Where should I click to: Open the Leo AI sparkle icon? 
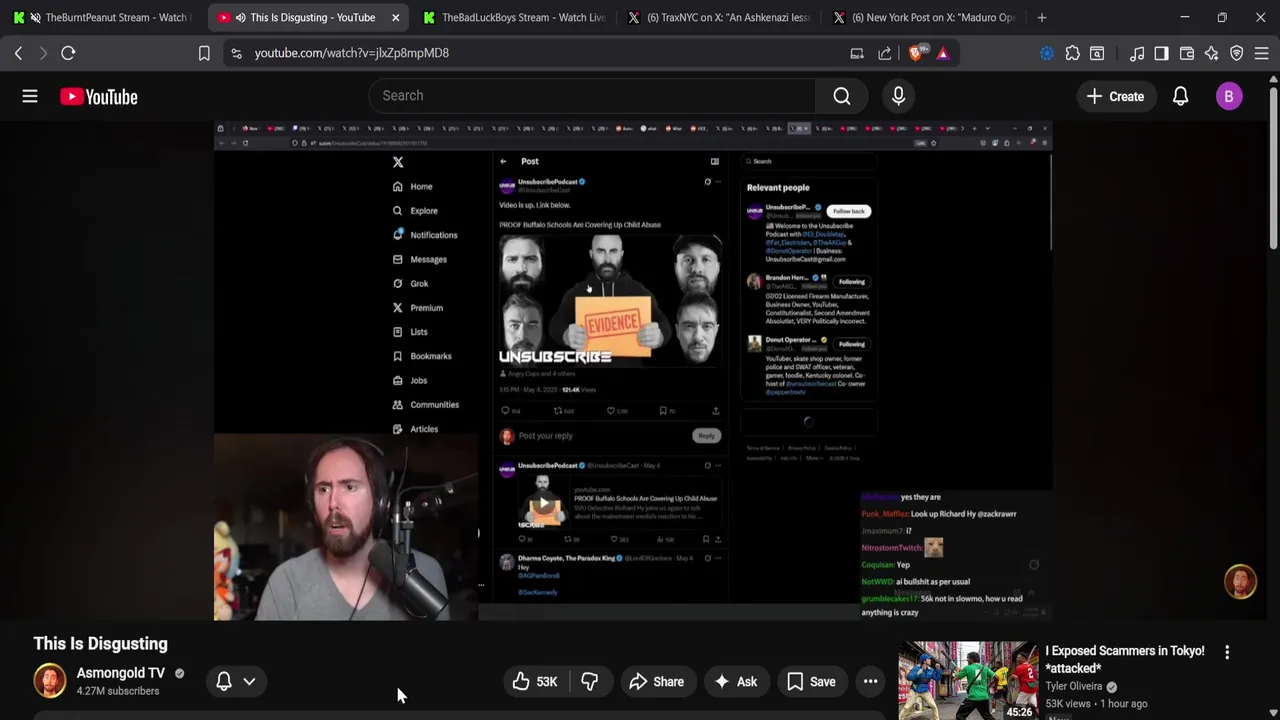tap(1212, 53)
